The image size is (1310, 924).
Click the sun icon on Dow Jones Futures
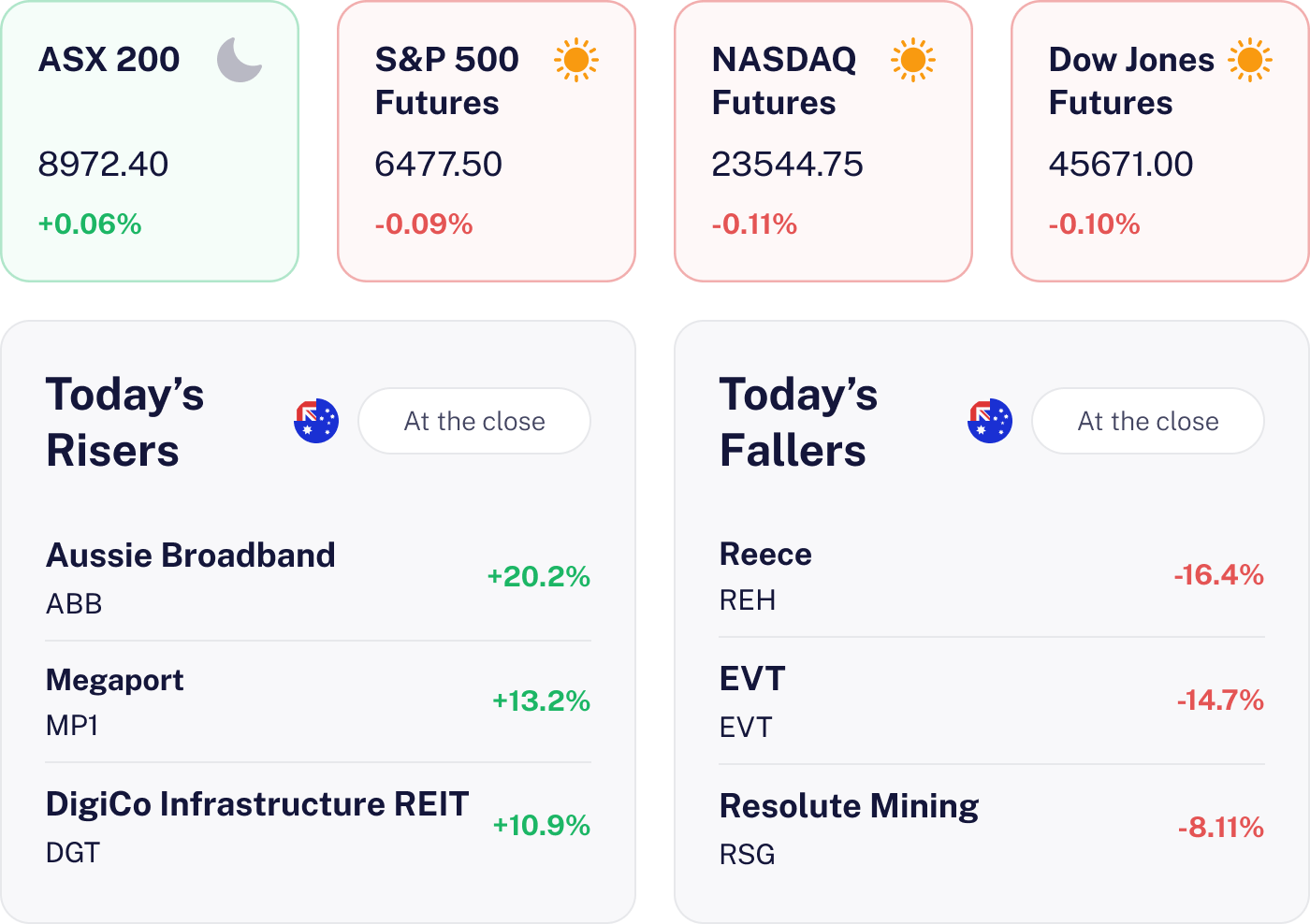pyautogui.click(x=1250, y=60)
